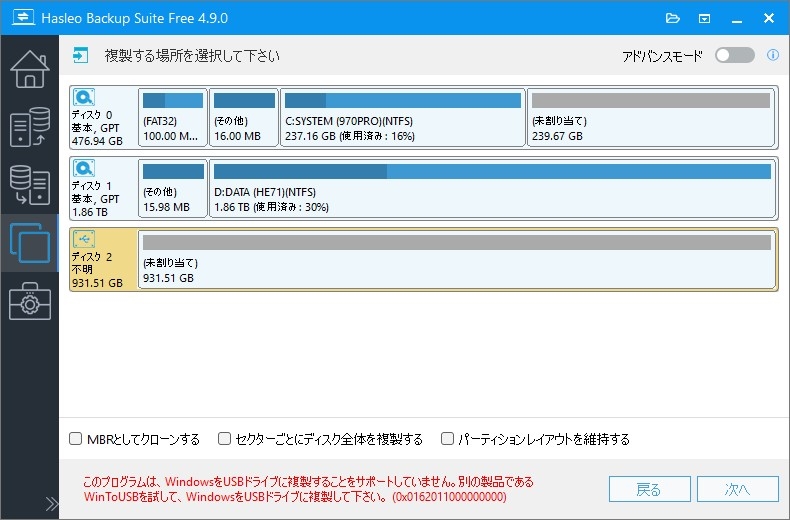Open the title bar dropdown menu icon
790x520 pixels.
tap(704, 19)
